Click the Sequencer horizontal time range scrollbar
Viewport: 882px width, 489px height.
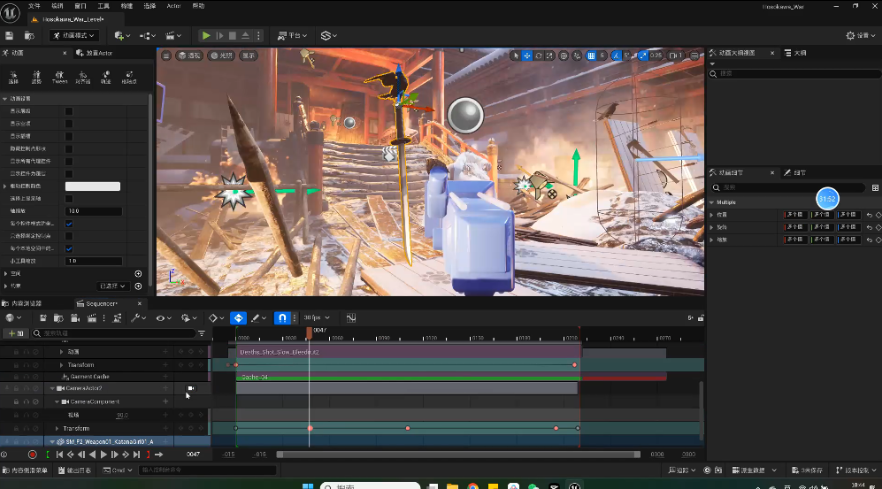[458, 454]
